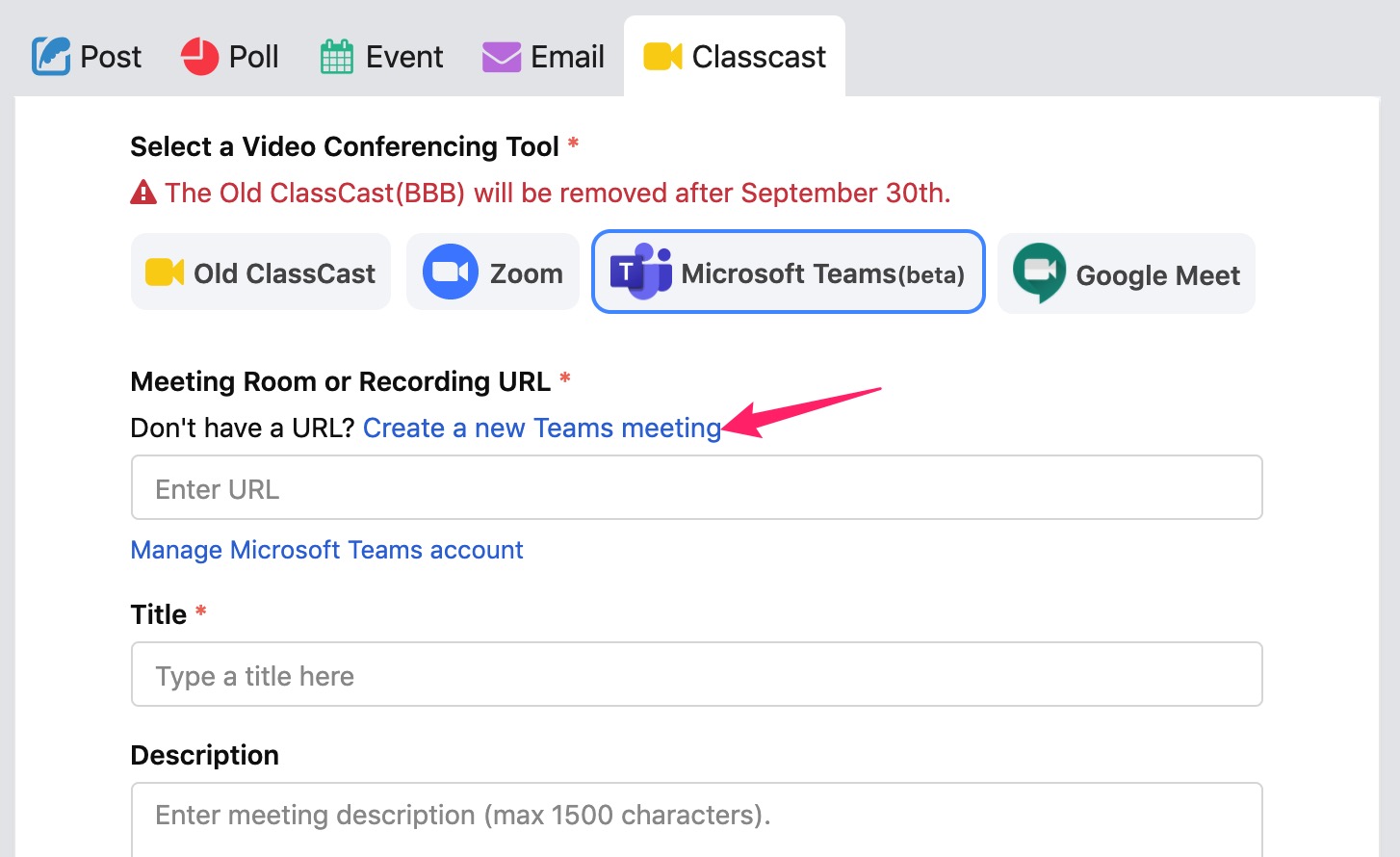Choose Zoom as conferencing tool
This screenshot has width=1400, height=857.
tap(493, 273)
